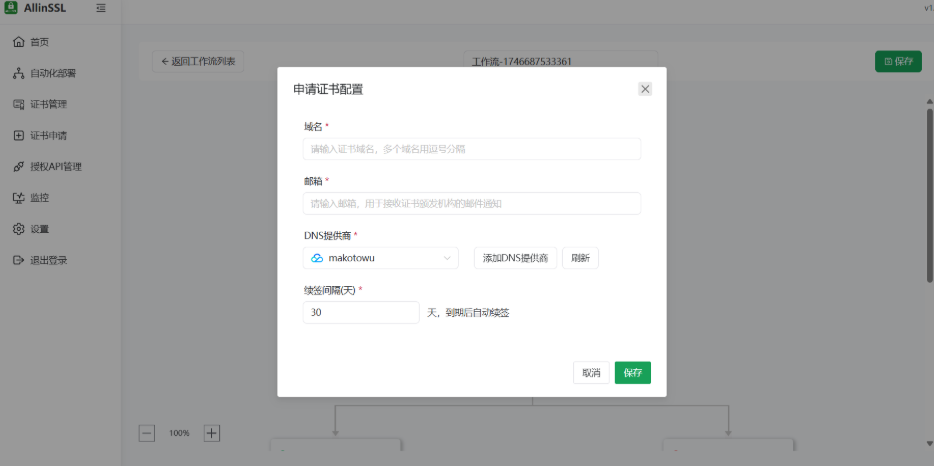Click the 域名 input field
Viewport: 934px width, 466px height.
471,149
